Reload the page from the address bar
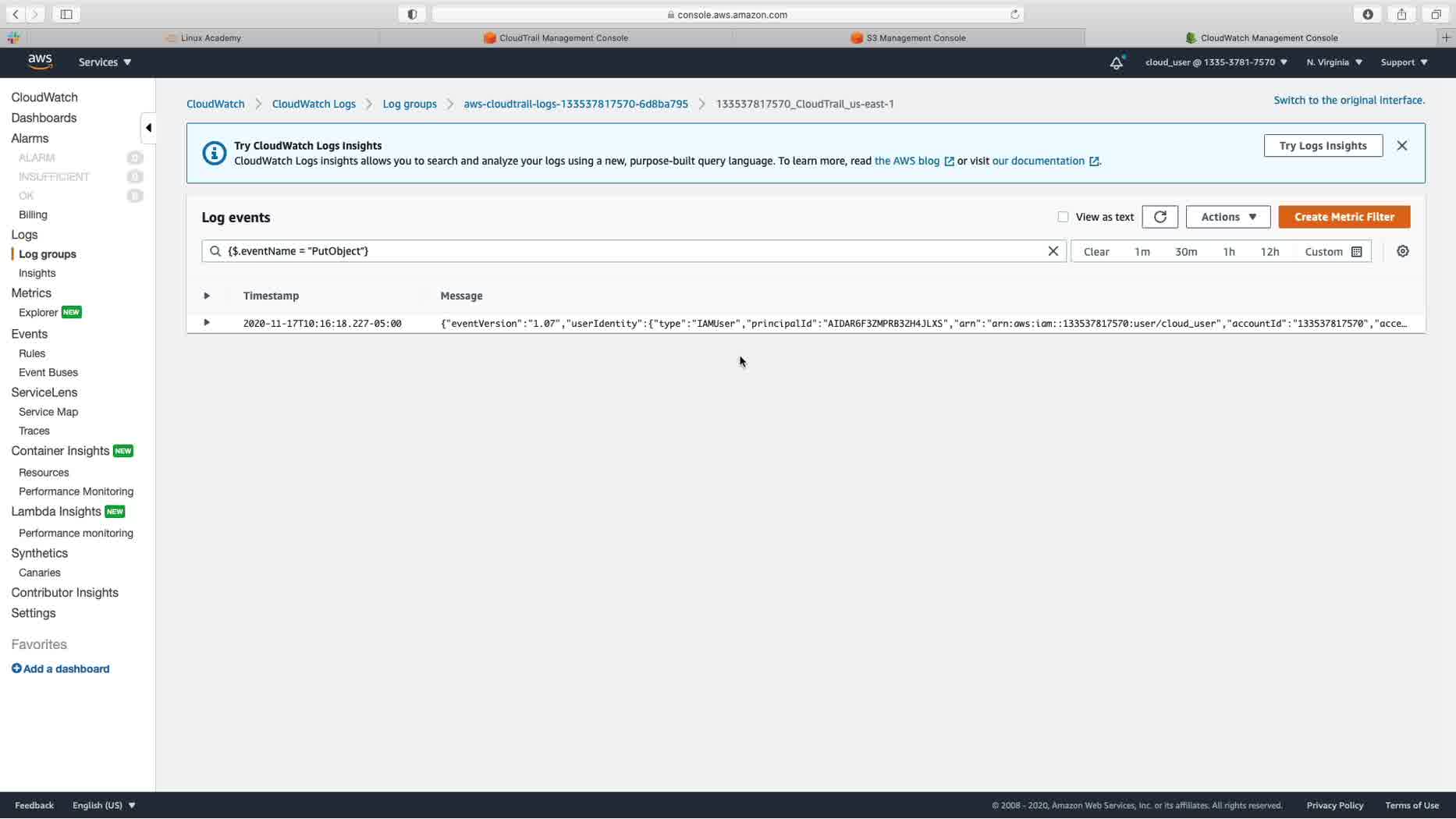 coord(1014,14)
